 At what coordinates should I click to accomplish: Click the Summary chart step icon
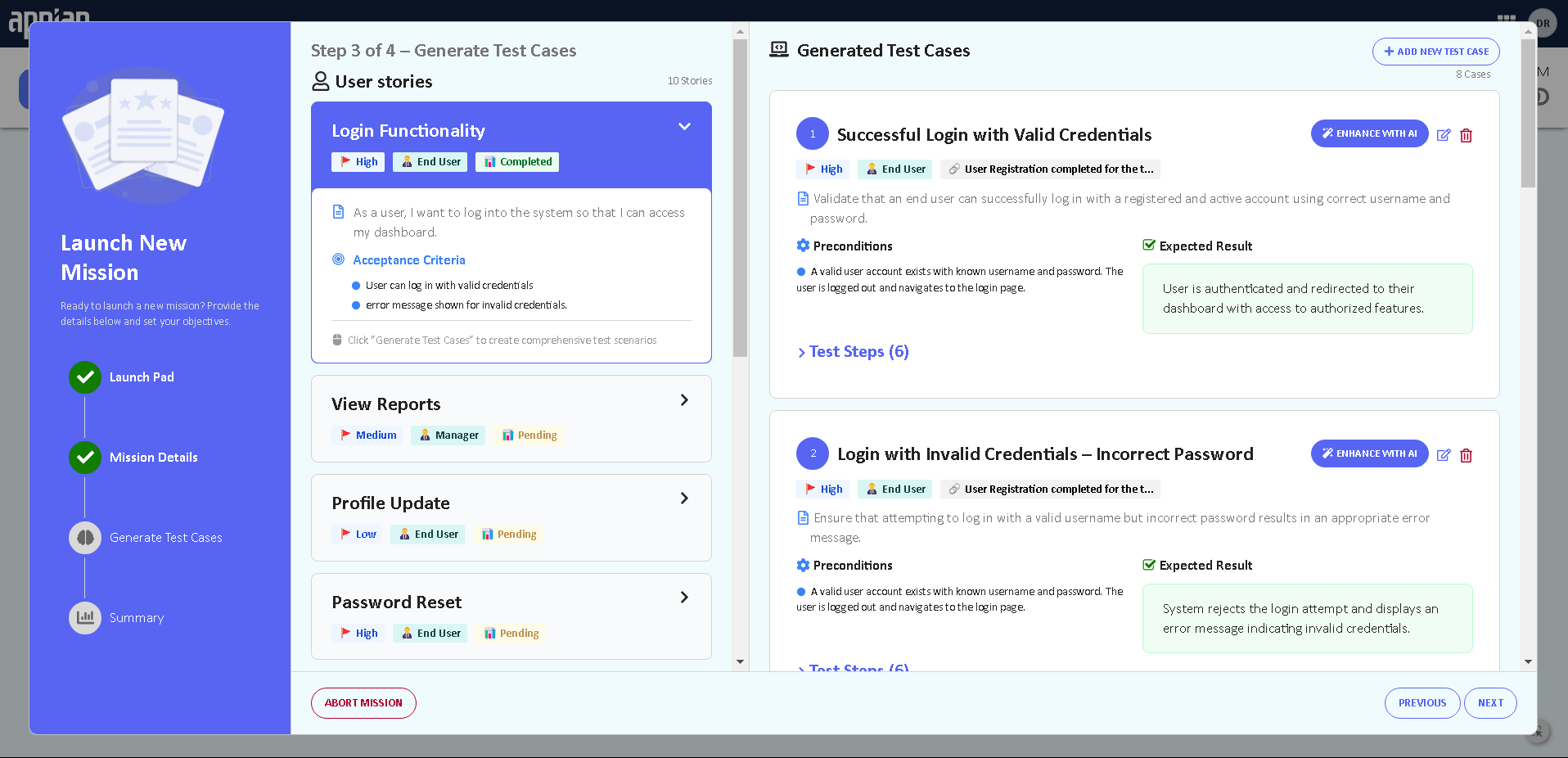85,618
